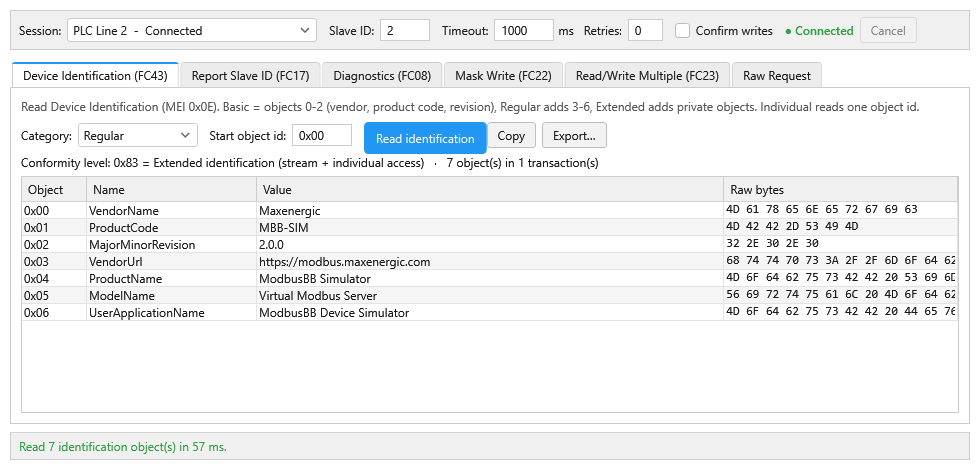
Task: Click the Maxenergic value cell
Action: click(490, 211)
